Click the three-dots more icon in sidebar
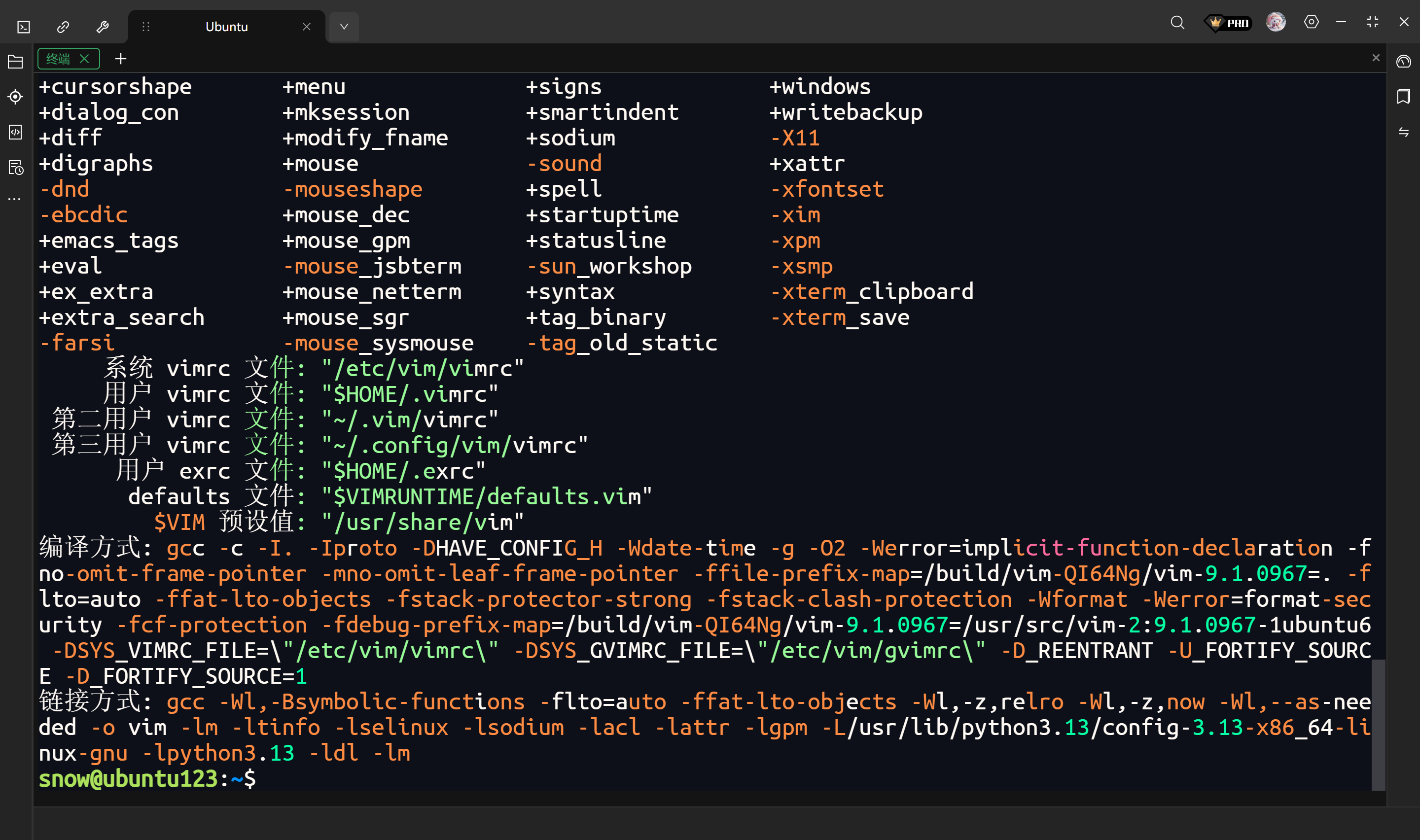Viewport: 1420px width, 840px height. (15, 199)
